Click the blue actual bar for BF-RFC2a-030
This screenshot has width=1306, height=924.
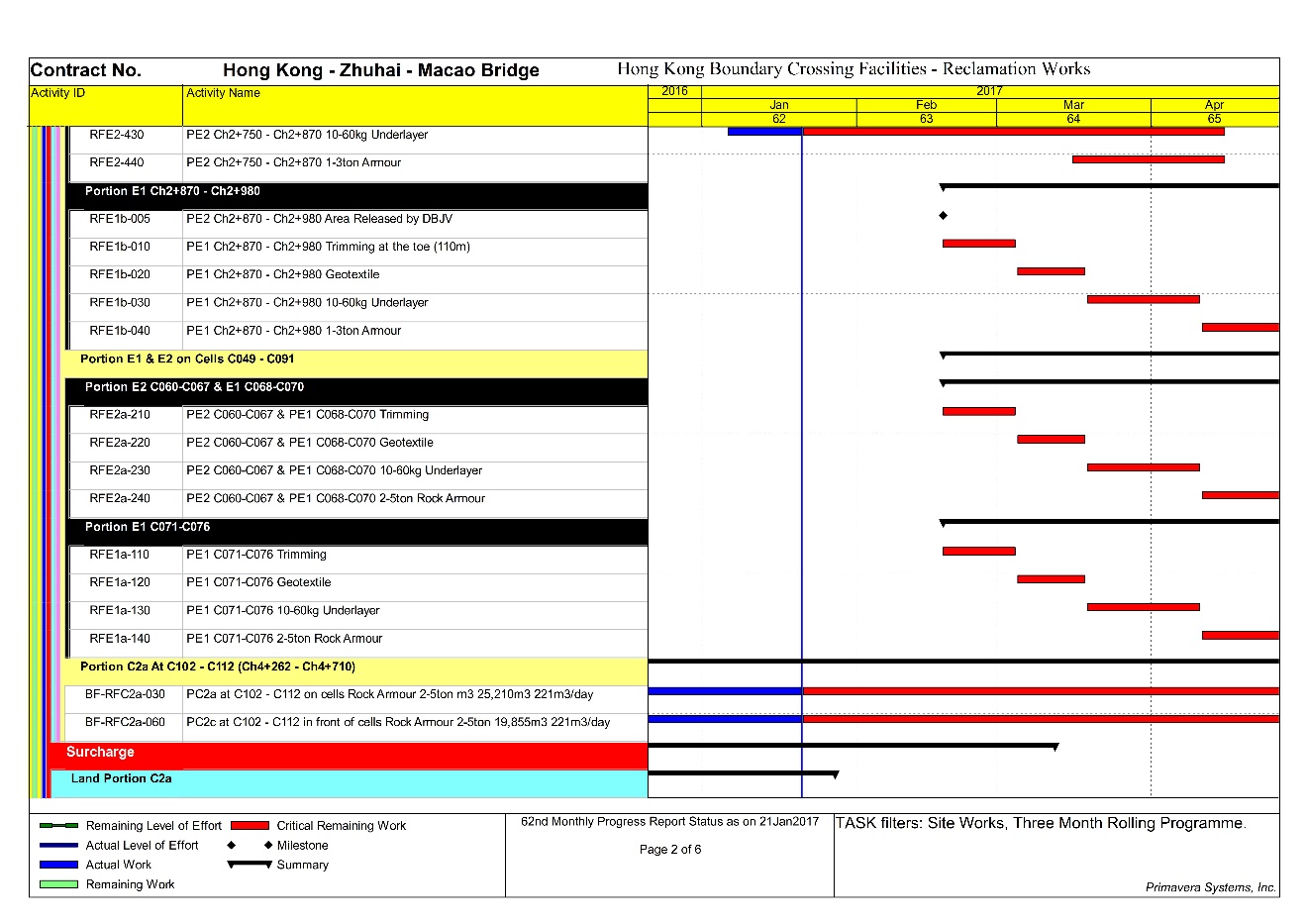(x=725, y=690)
